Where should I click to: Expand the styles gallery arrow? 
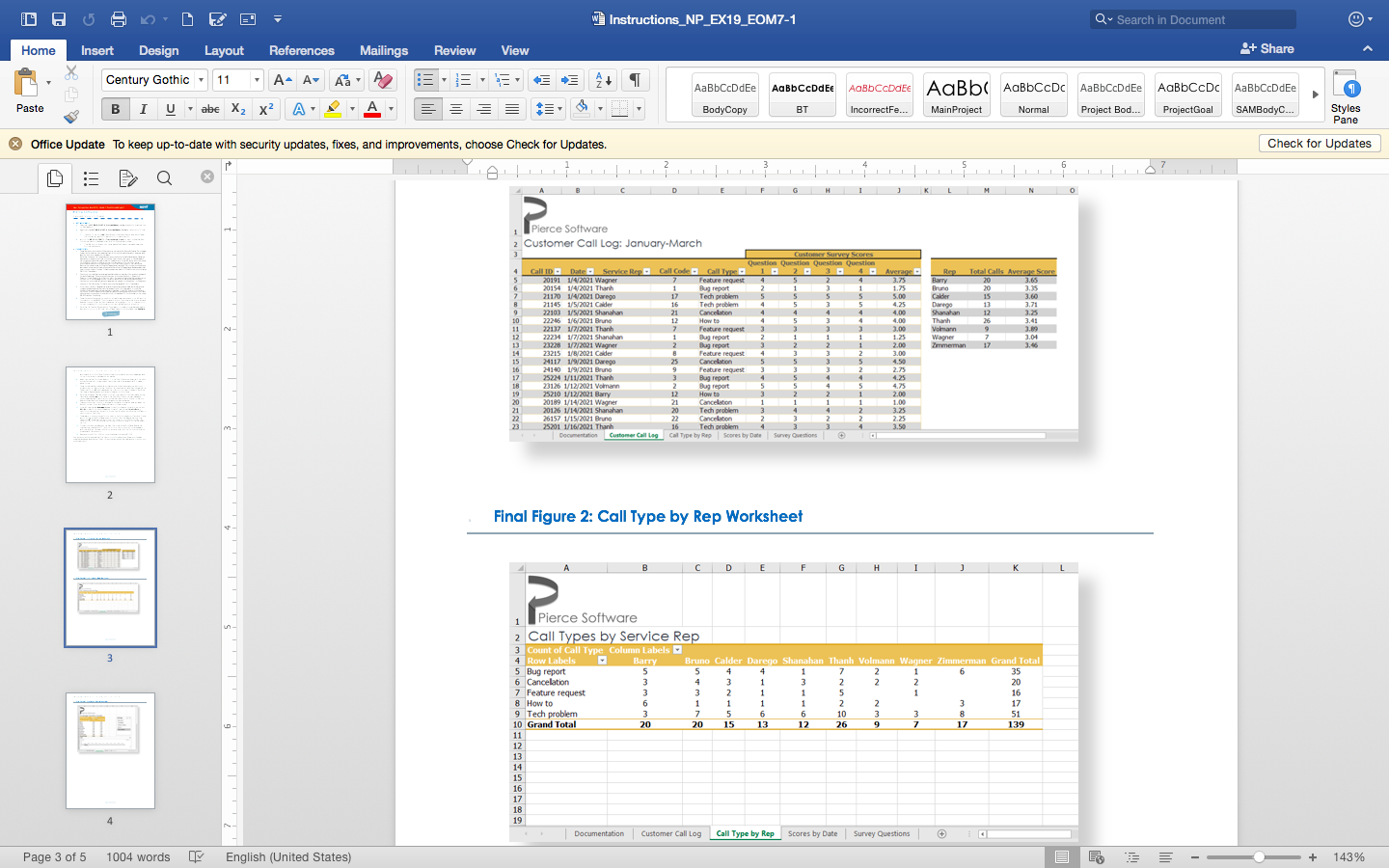point(1315,95)
